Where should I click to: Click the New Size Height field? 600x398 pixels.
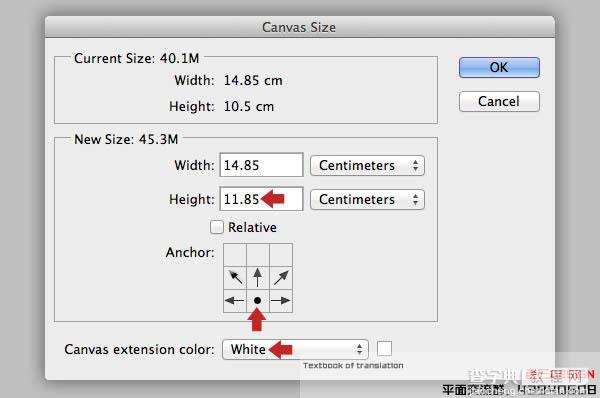pyautogui.click(x=261, y=199)
